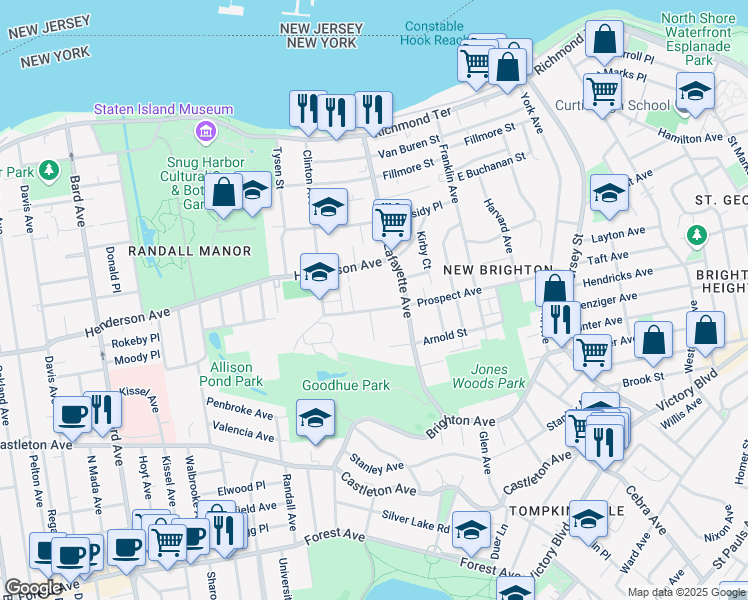Click the RANDALL MANOR neighborhood label
This screenshot has height=600, width=748.
(x=190, y=251)
